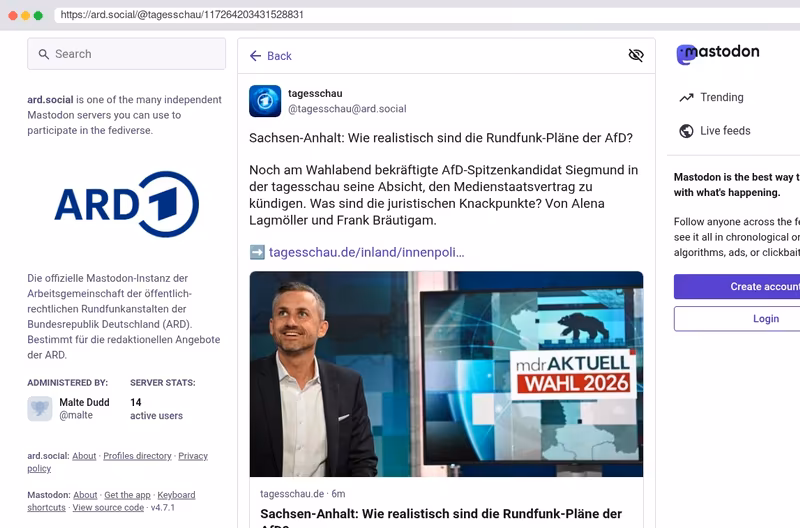Focus the Search input field
800x528 pixels.
point(127,54)
